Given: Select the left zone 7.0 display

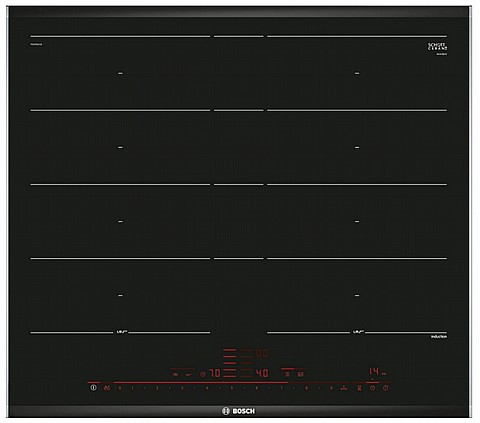Looking at the screenshot, I should 215,373.
